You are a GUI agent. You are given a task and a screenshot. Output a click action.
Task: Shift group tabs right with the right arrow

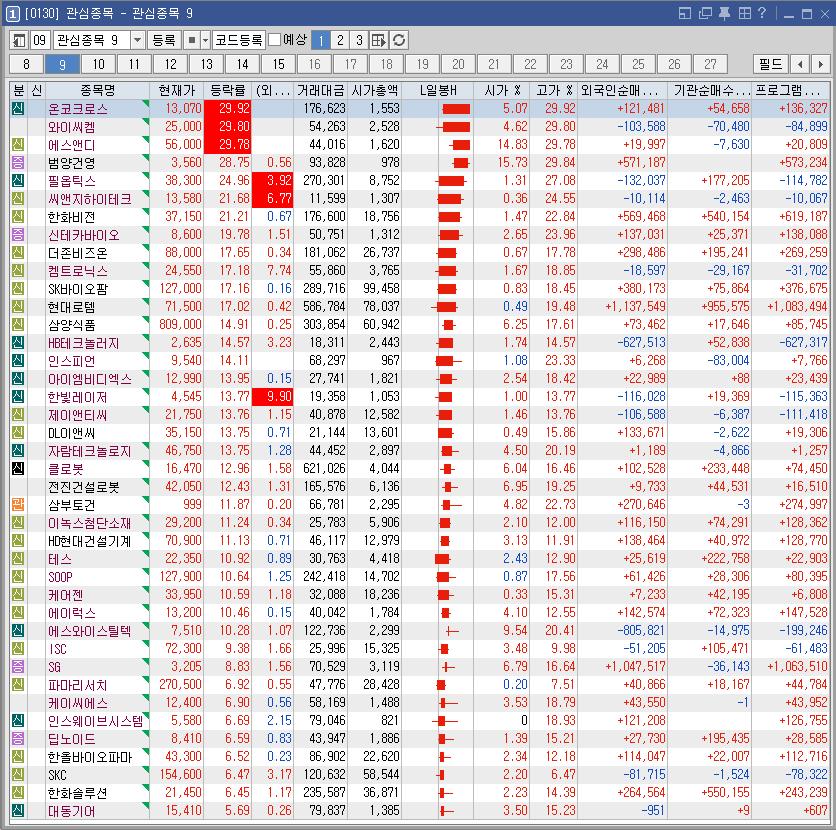click(820, 65)
